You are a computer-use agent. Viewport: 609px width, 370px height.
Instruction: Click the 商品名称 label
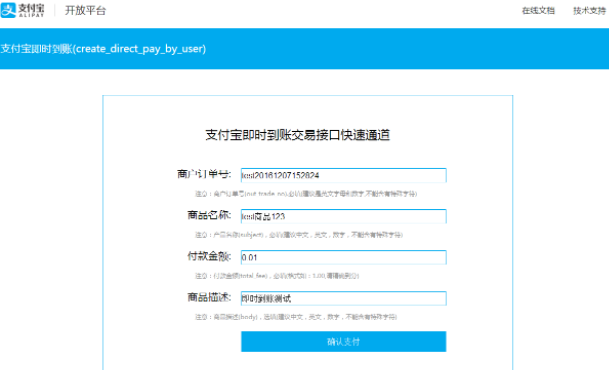[x=209, y=215]
